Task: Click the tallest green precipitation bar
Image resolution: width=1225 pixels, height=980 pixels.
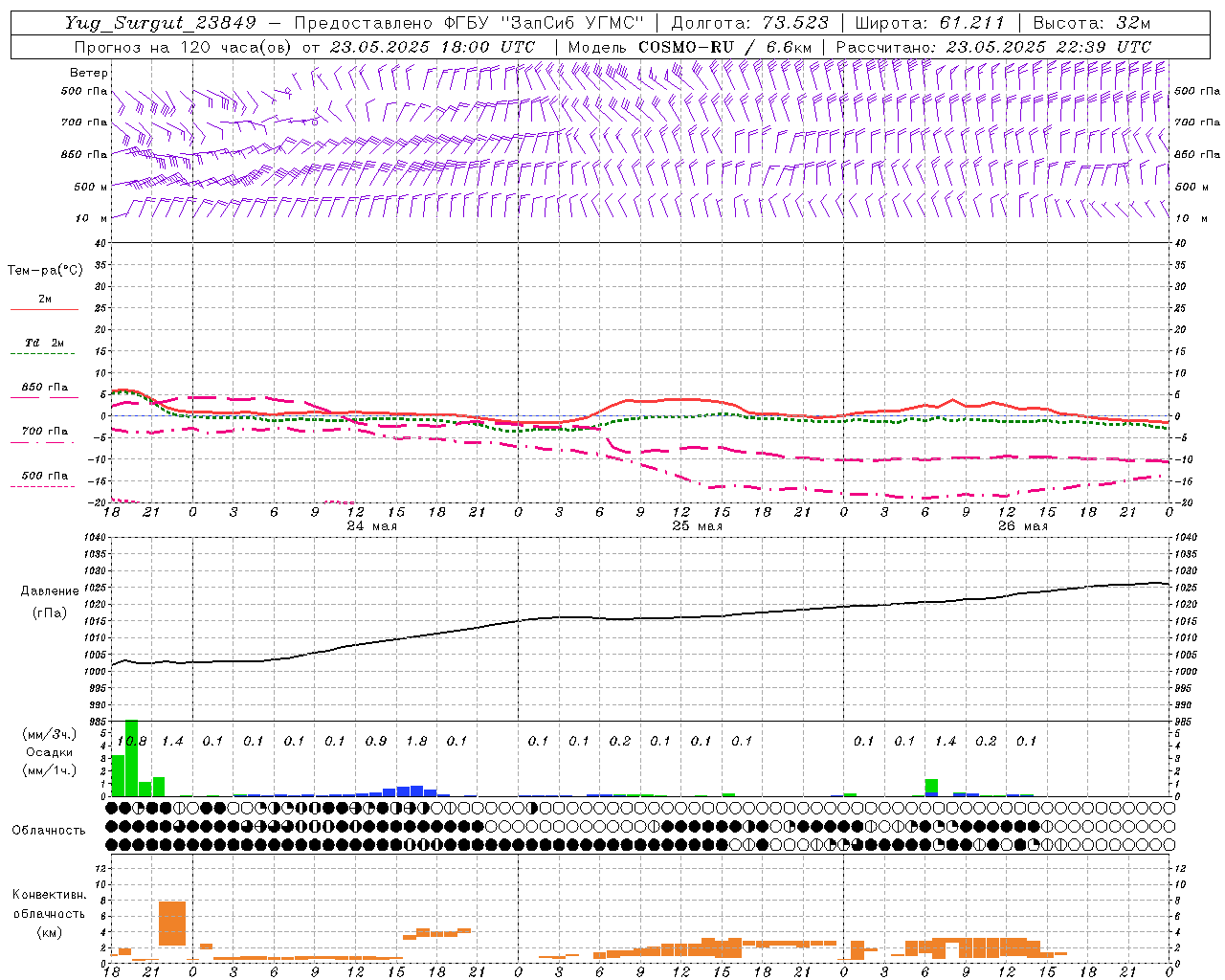Action: coord(132,758)
